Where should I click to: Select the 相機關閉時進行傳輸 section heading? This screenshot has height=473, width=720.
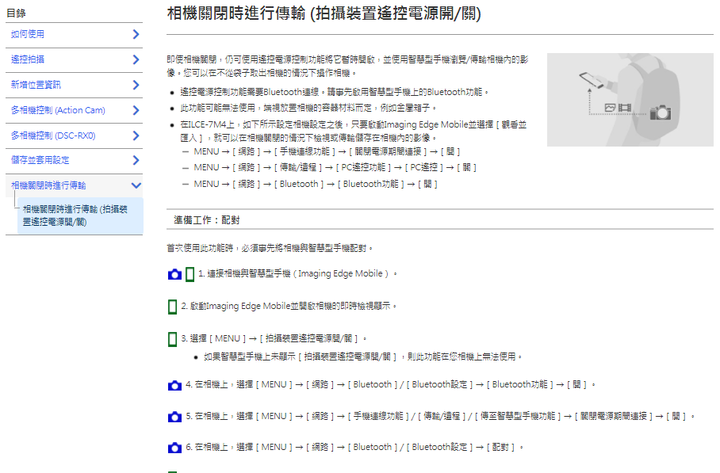[49, 186]
